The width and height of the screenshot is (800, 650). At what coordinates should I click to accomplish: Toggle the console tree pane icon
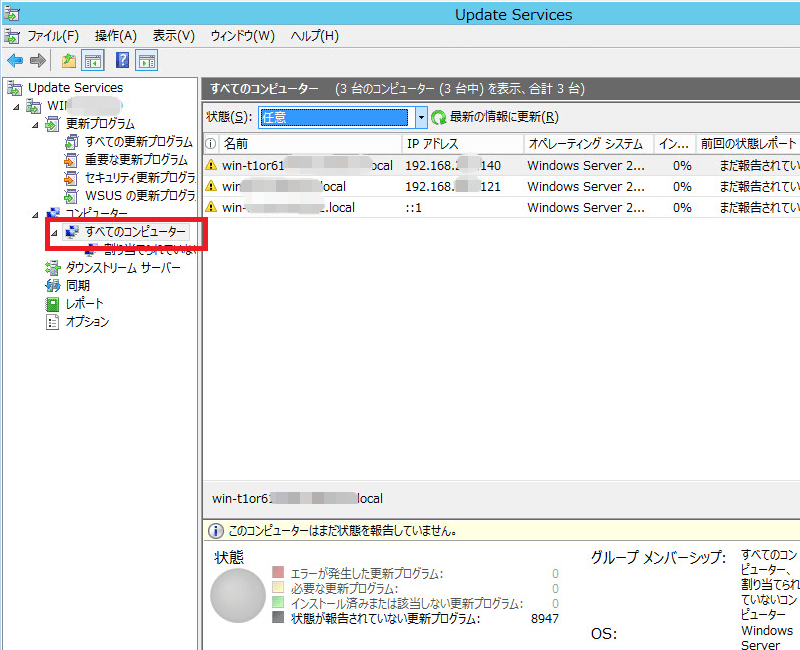[x=93, y=61]
